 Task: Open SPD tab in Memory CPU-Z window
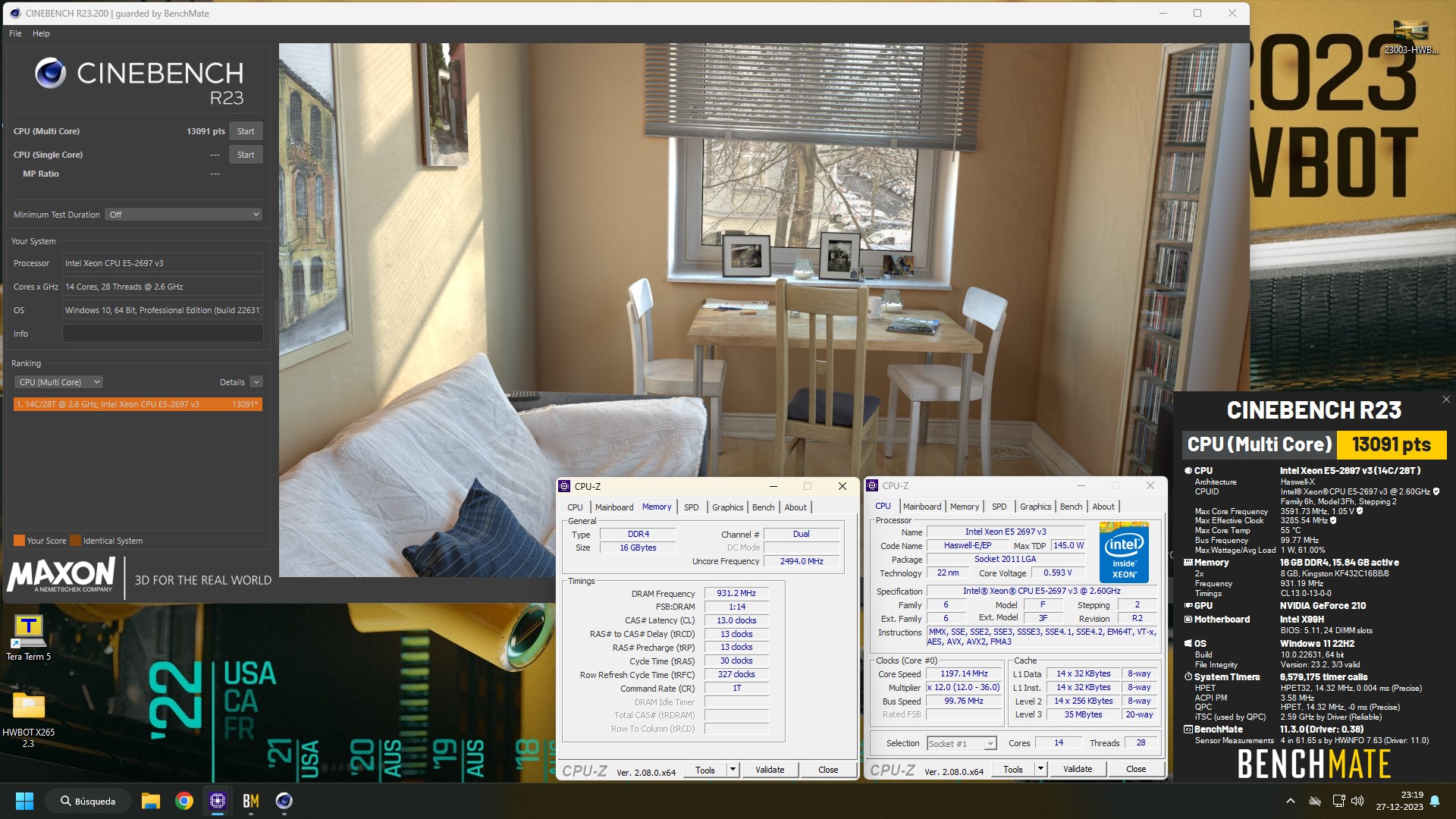pyautogui.click(x=691, y=507)
